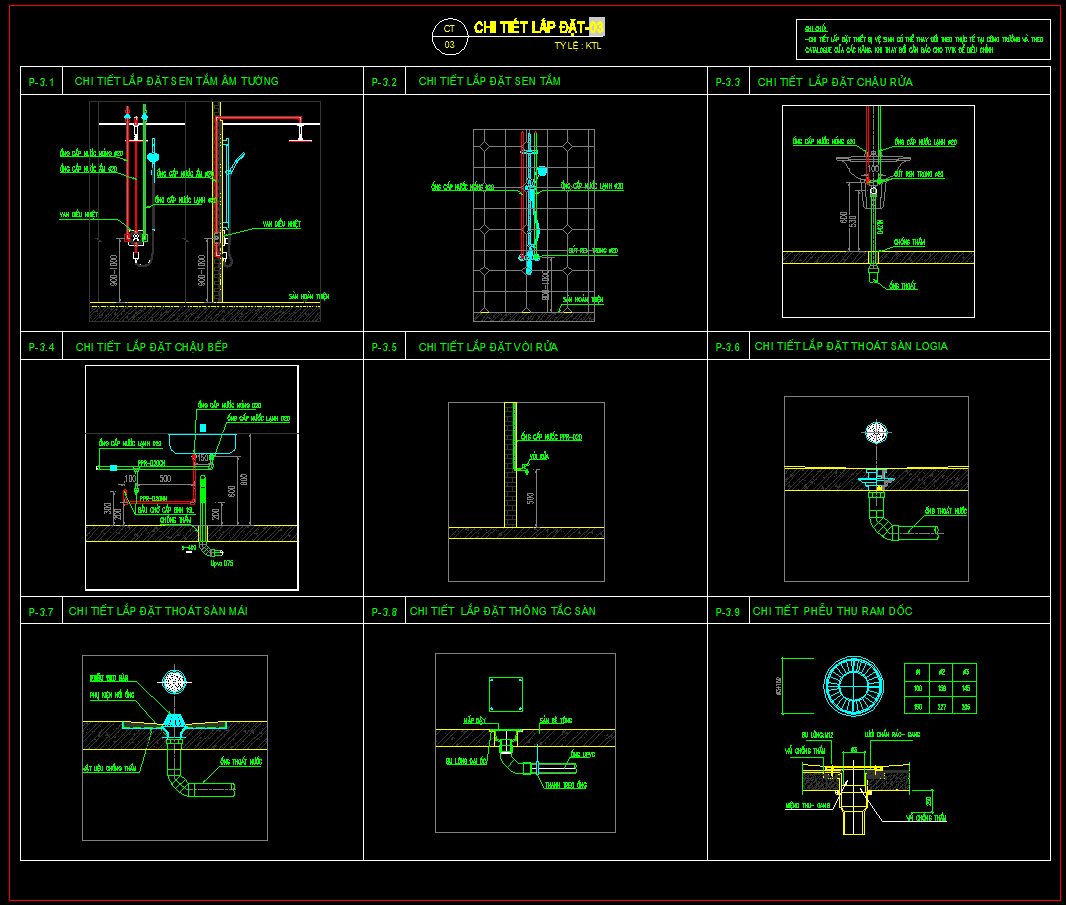The width and height of the screenshot is (1066, 905).
Task: Click the P-3.4 kitchen sink detail drawing
Action: (x=192, y=477)
